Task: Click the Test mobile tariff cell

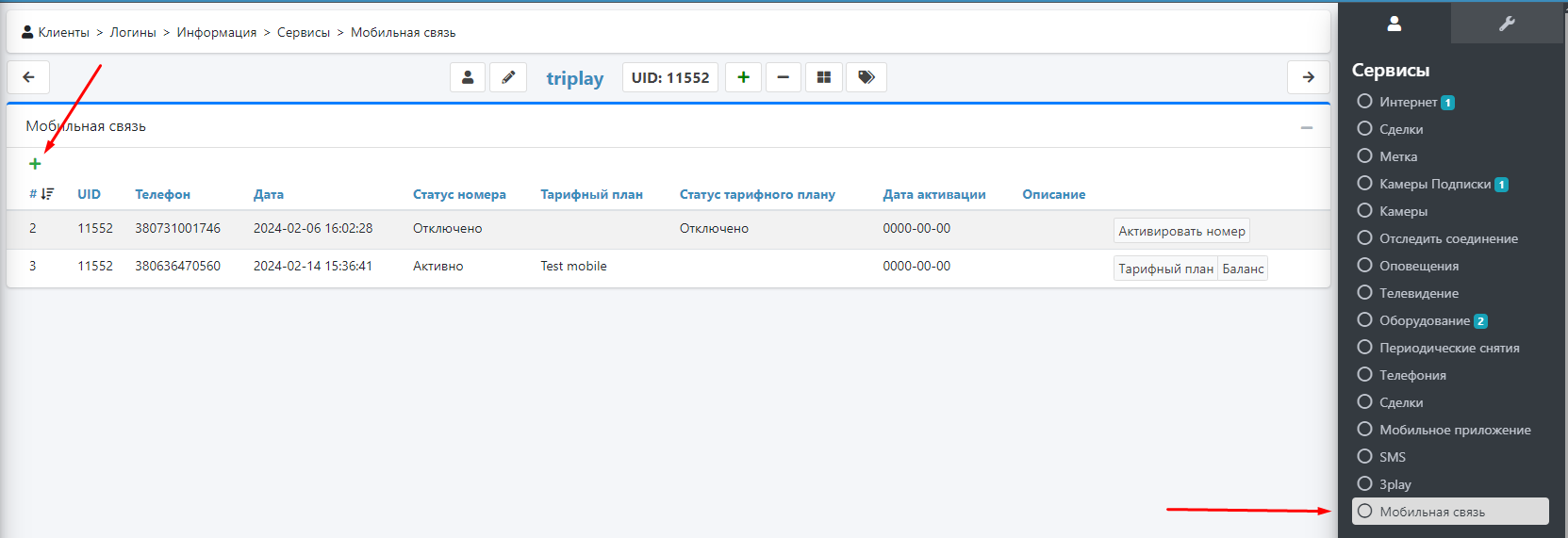Action: (x=573, y=266)
